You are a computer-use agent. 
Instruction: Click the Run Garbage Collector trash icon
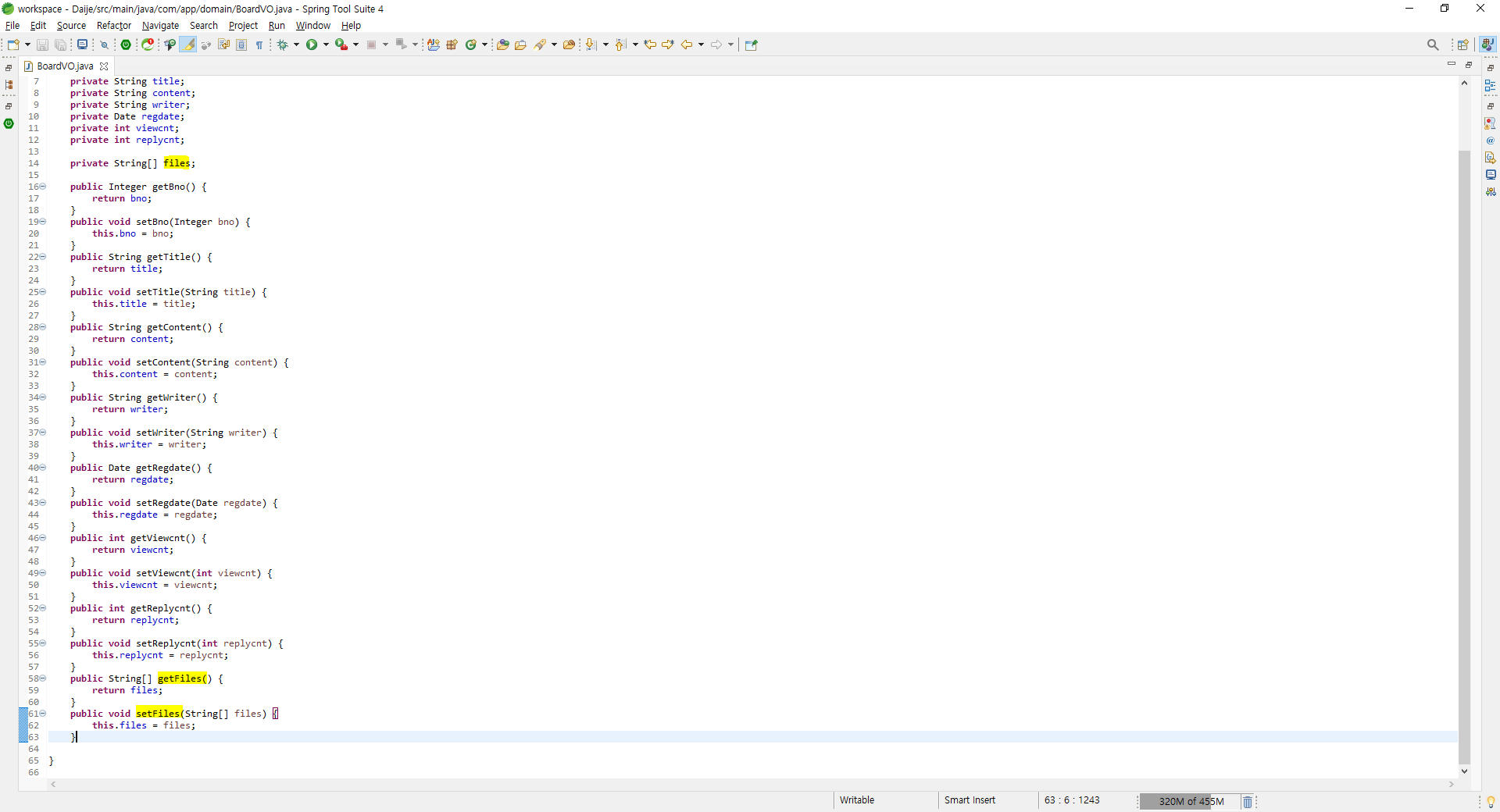click(x=1248, y=802)
